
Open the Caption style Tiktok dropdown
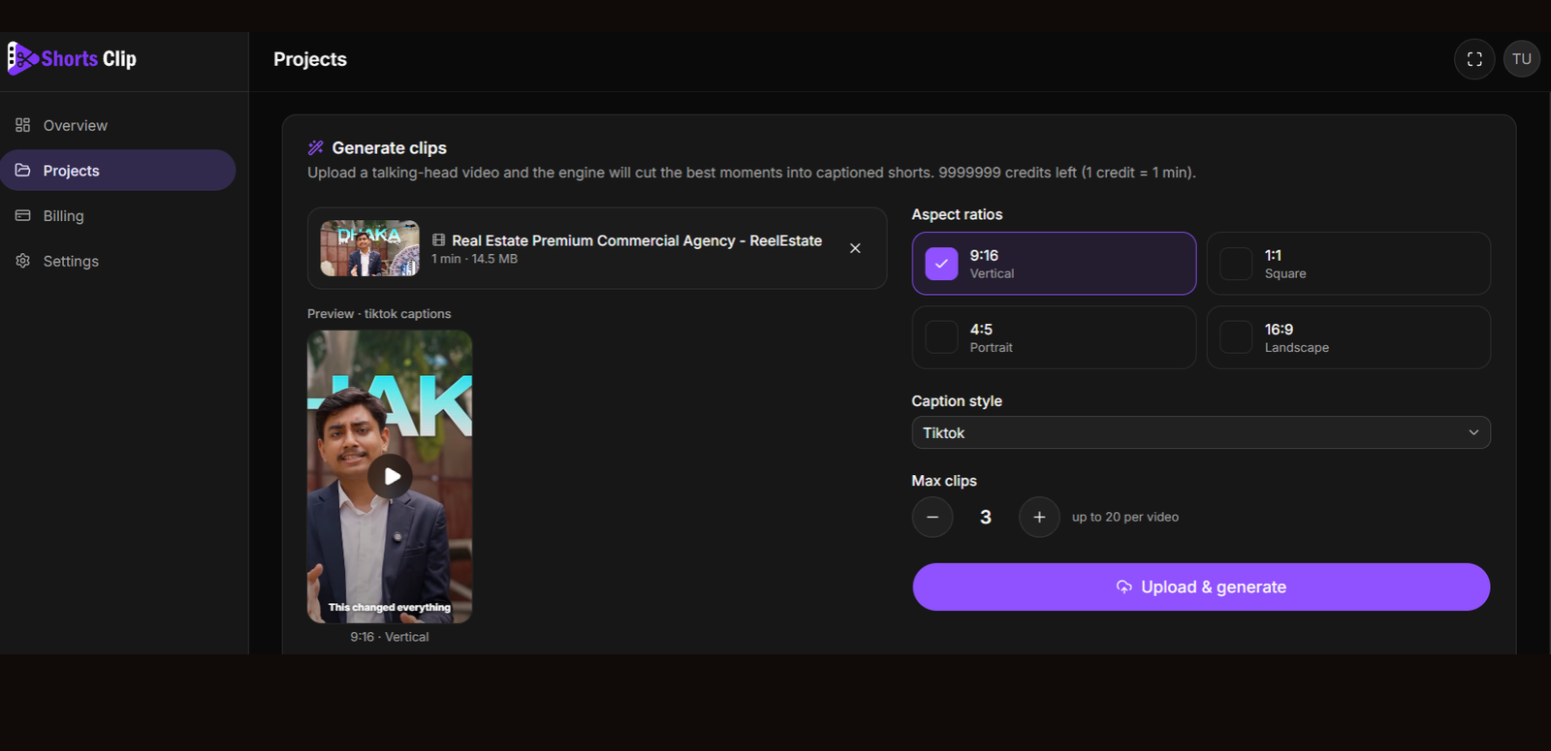pyautogui.click(x=1201, y=432)
